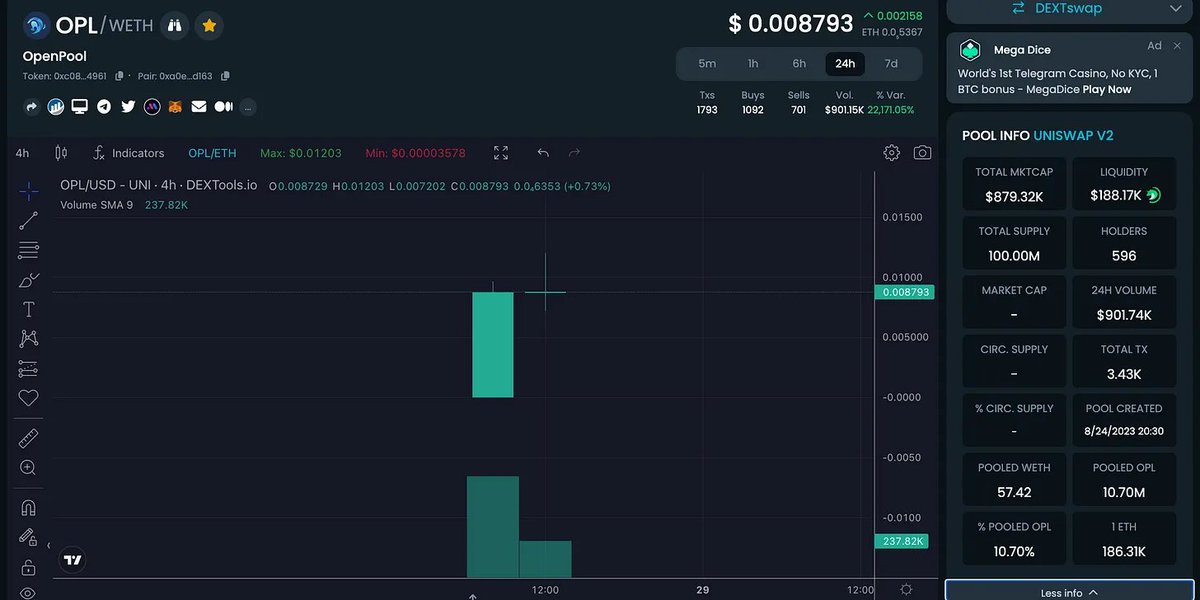
Task: Toggle magnet snapping mode
Action: click(28, 508)
